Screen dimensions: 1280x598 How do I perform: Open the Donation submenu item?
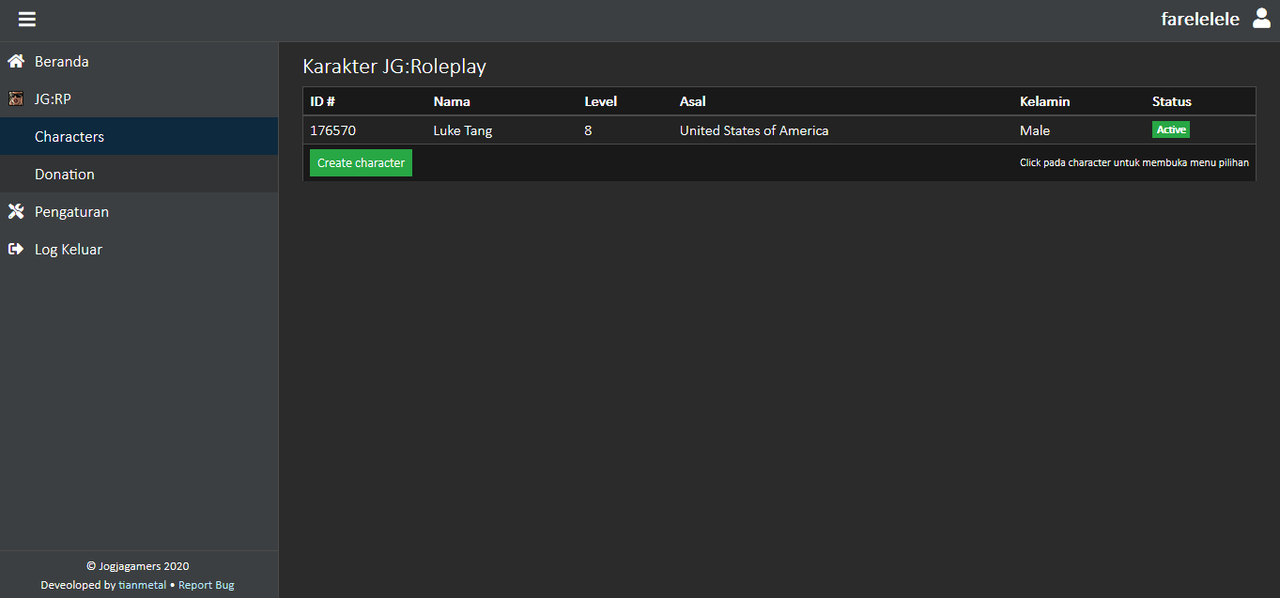pos(139,174)
